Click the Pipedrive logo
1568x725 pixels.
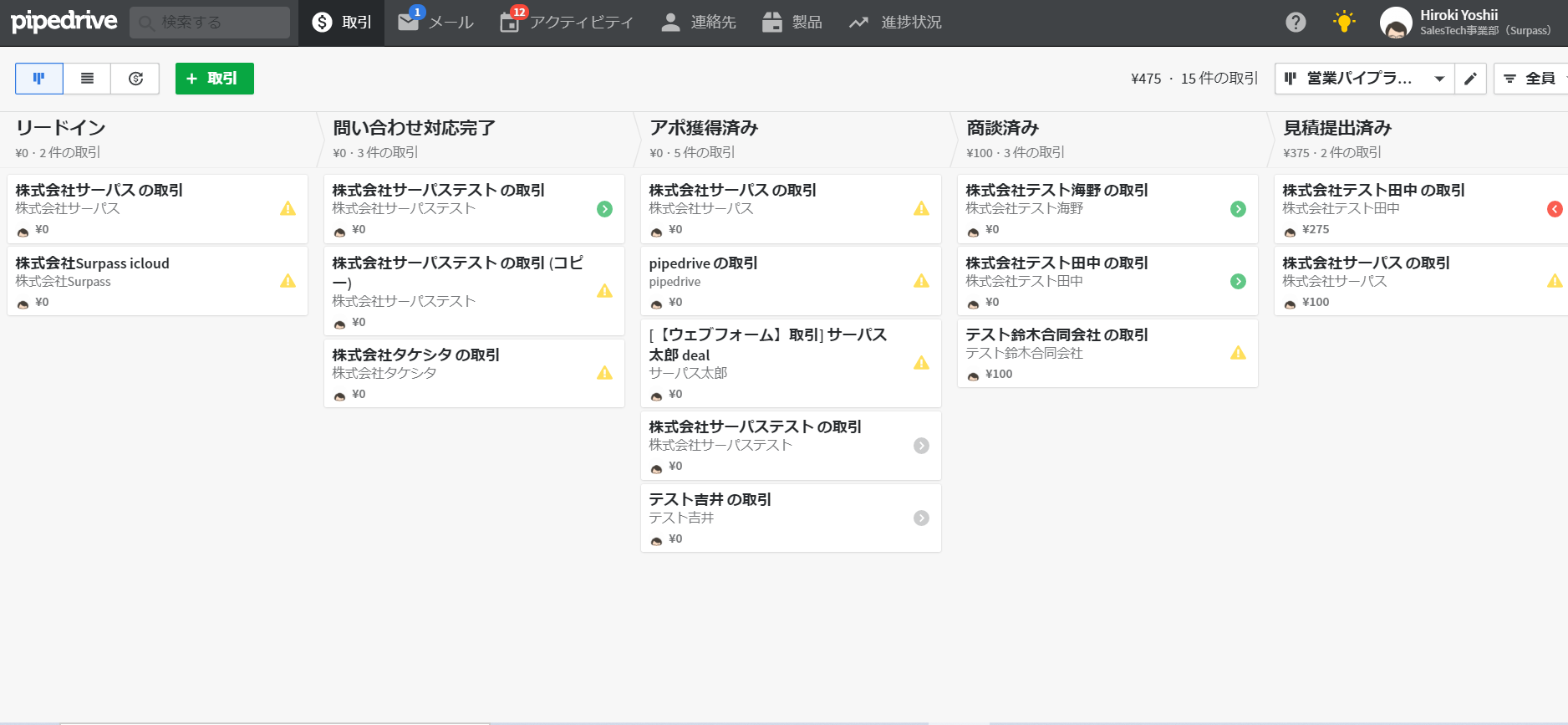click(64, 21)
